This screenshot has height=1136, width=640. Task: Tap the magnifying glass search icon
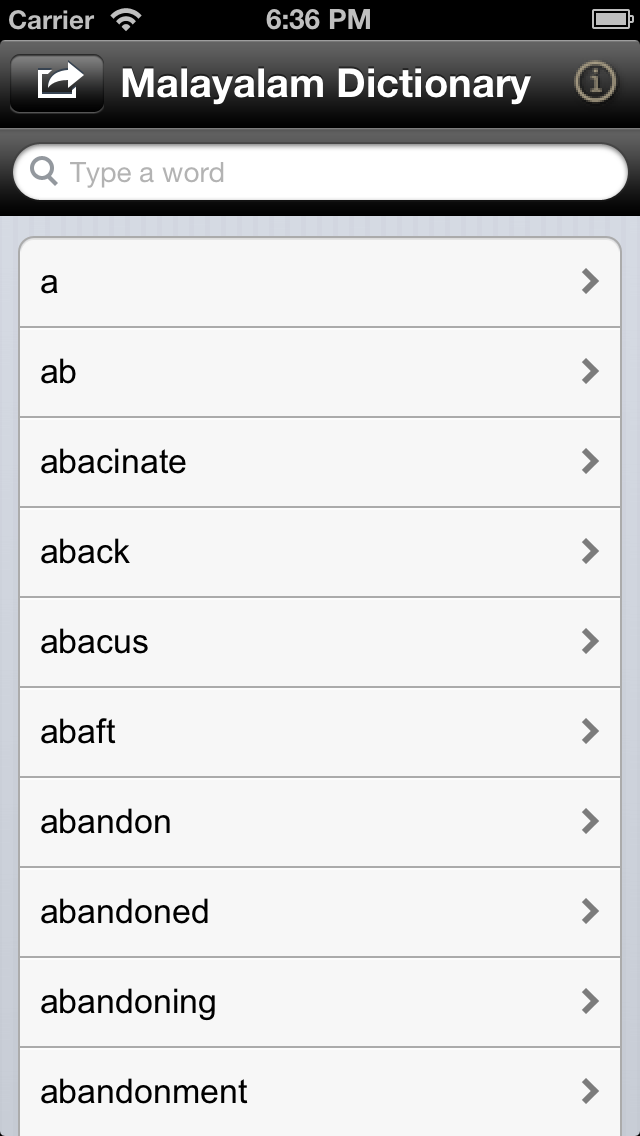tap(45, 172)
